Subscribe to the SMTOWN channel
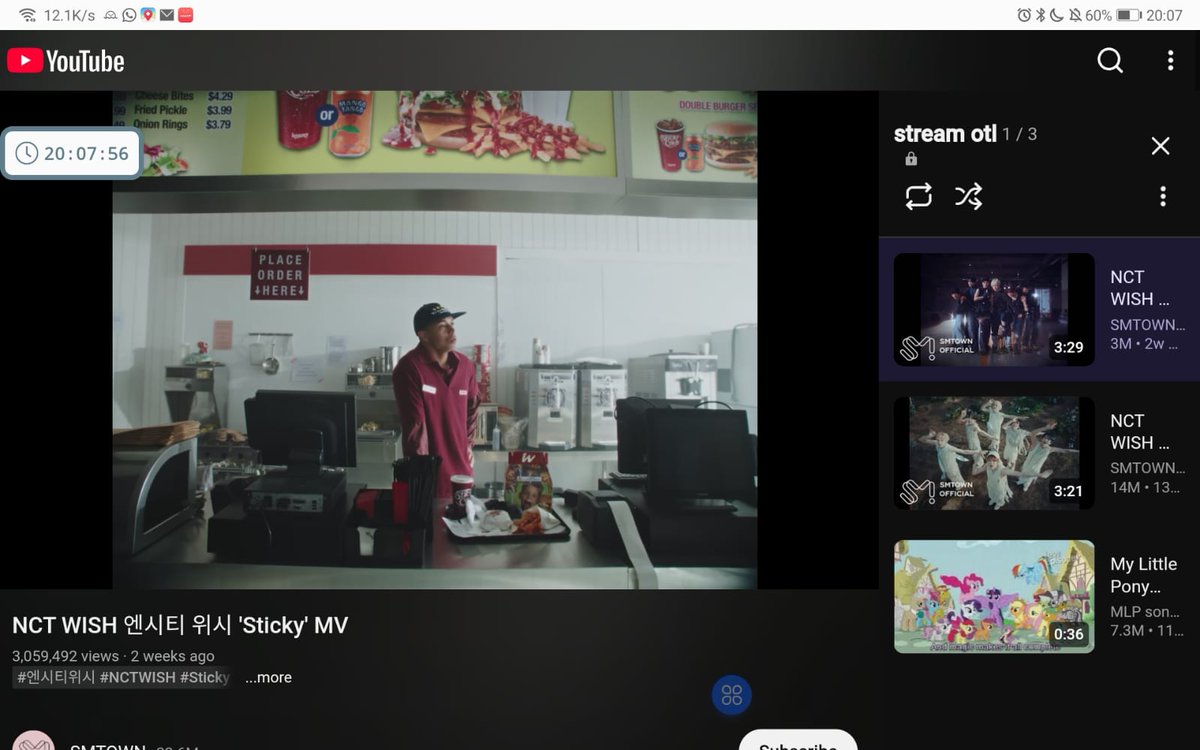 (798, 742)
